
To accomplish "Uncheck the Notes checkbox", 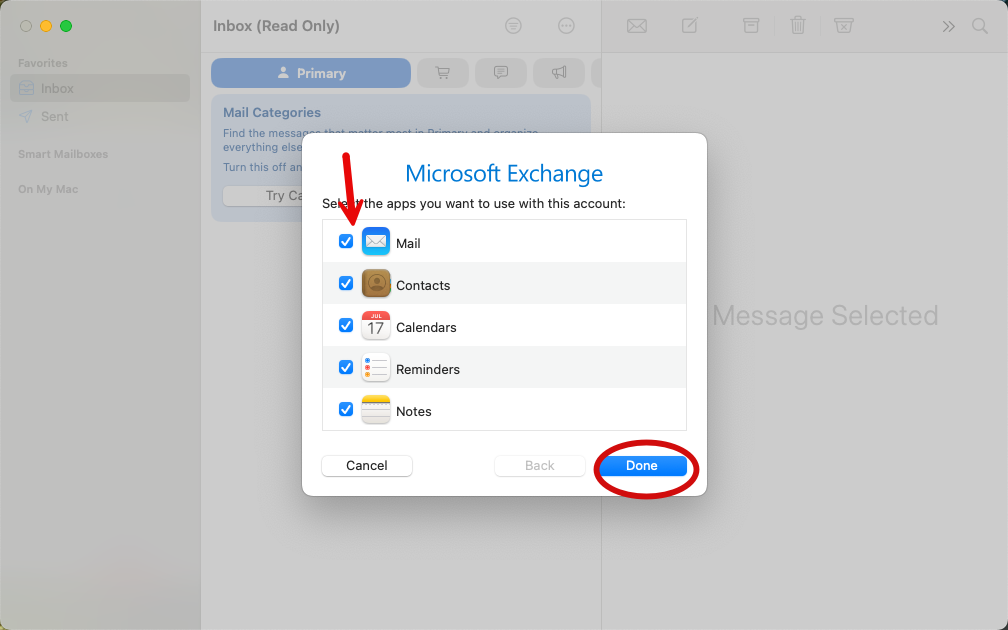I will point(346,410).
